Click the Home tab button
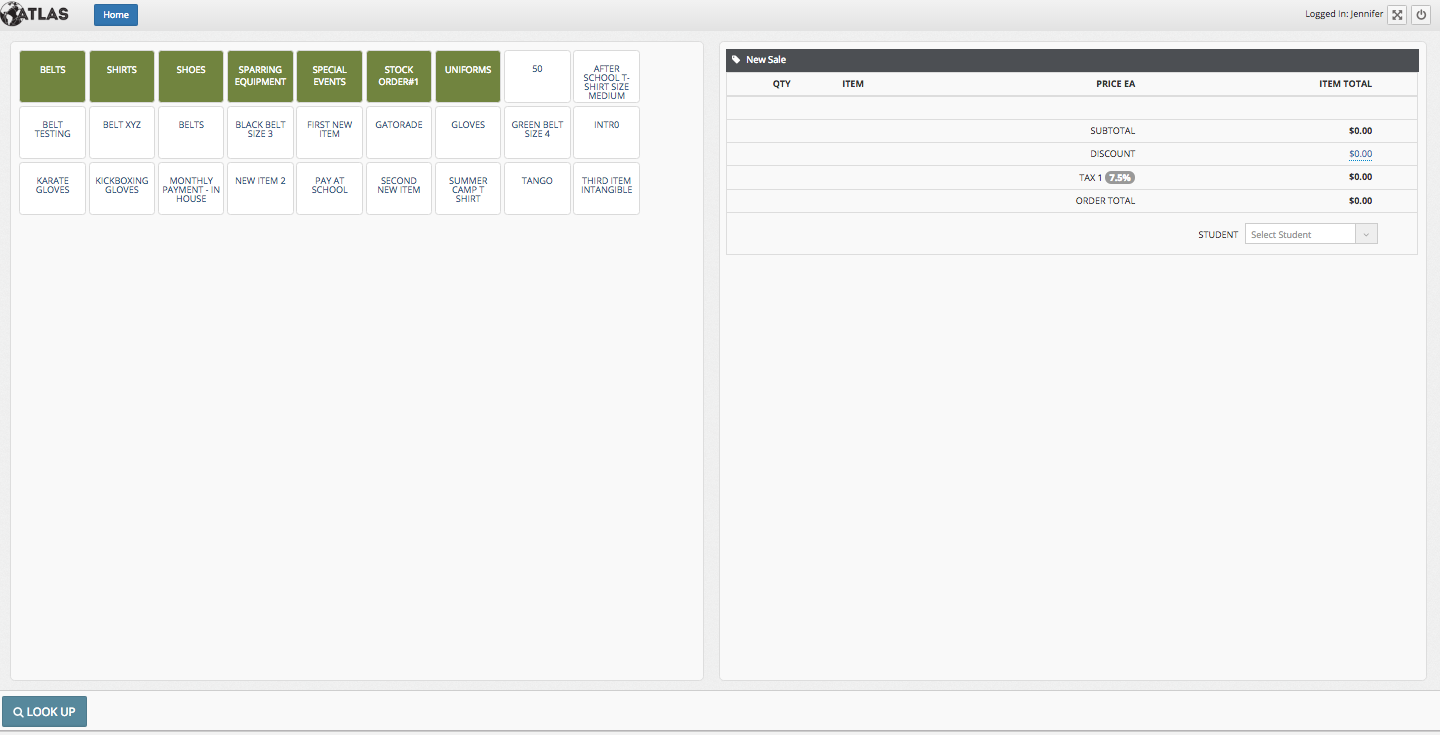The image size is (1440, 735). pos(116,15)
